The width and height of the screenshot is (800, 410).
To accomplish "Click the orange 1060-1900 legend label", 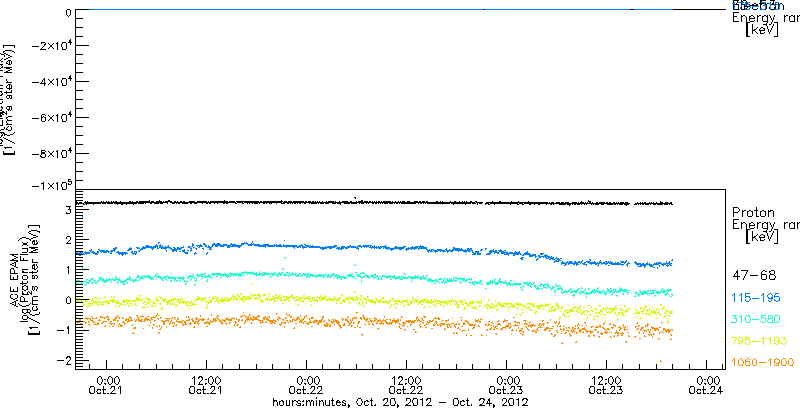I will tap(762, 362).
